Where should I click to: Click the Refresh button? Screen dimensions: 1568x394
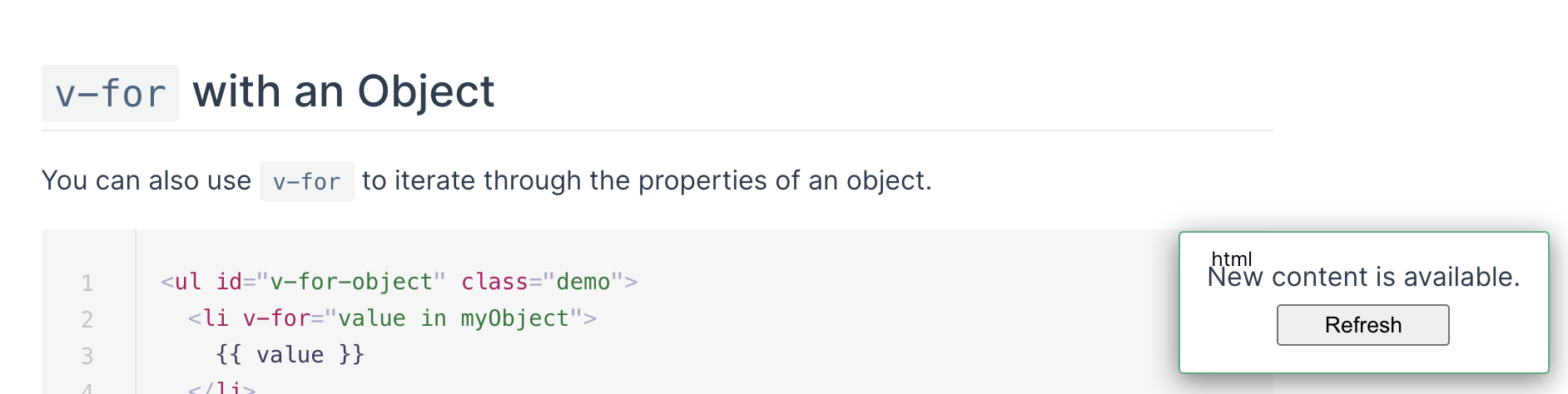[x=1362, y=325]
